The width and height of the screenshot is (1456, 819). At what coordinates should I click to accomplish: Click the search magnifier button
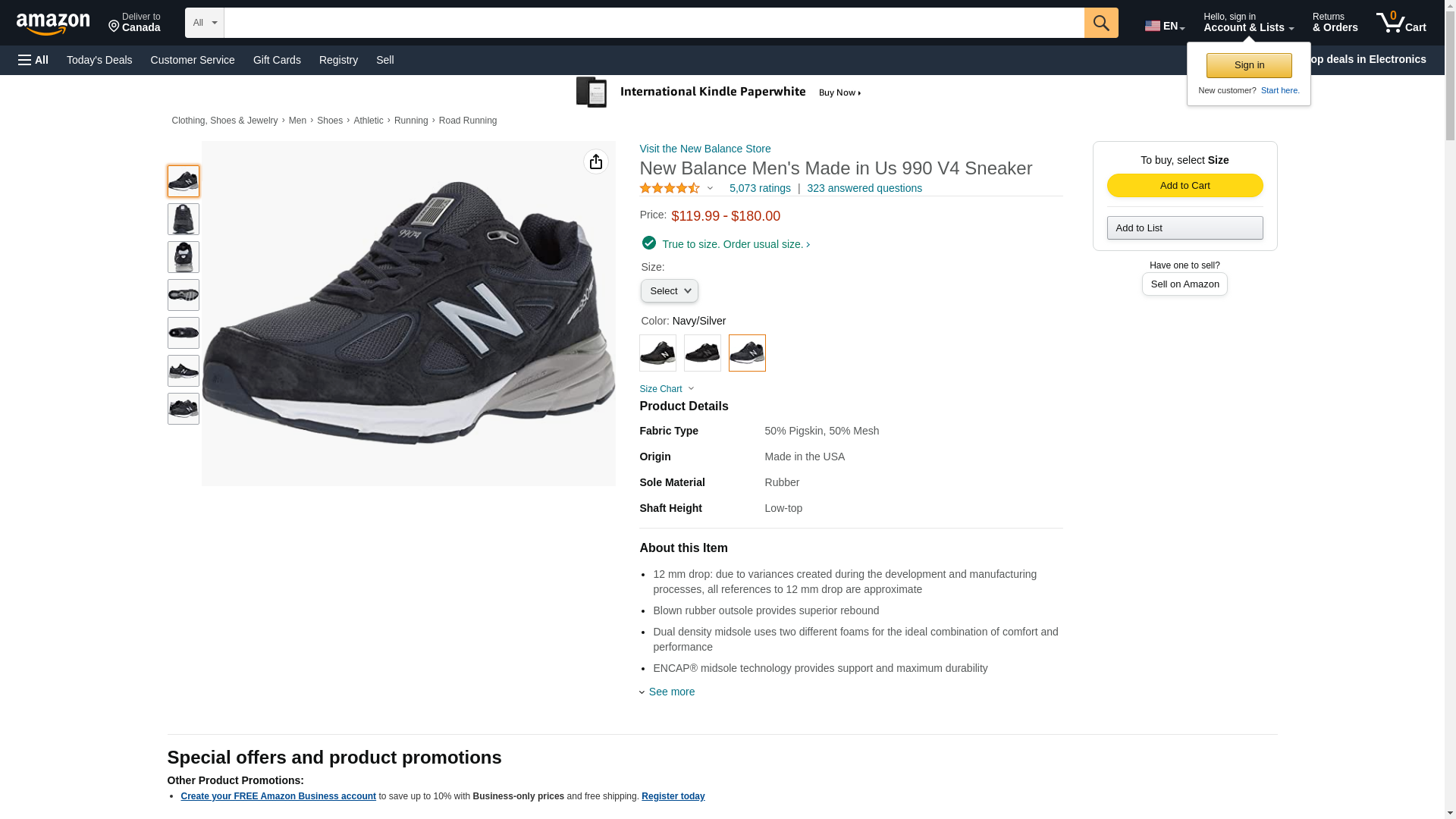pyautogui.click(x=1101, y=23)
